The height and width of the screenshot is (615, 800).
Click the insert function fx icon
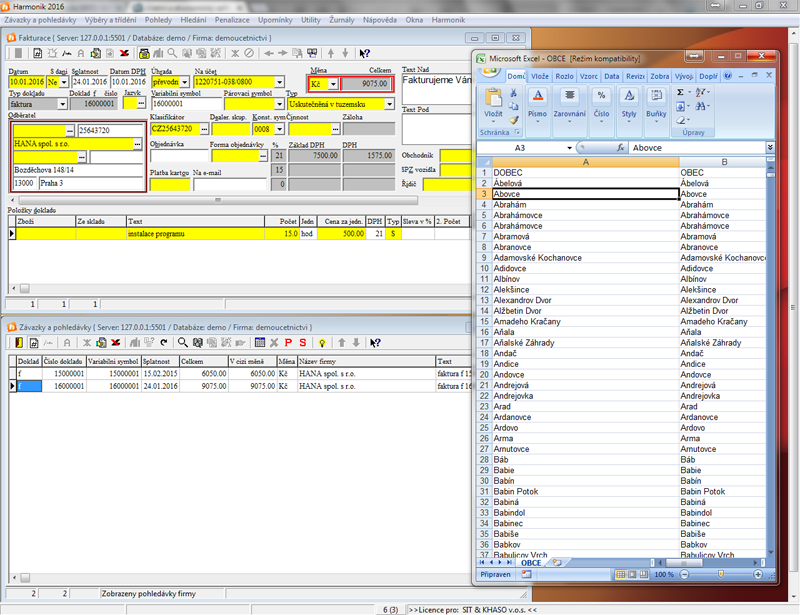pyautogui.click(x=620, y=147)
